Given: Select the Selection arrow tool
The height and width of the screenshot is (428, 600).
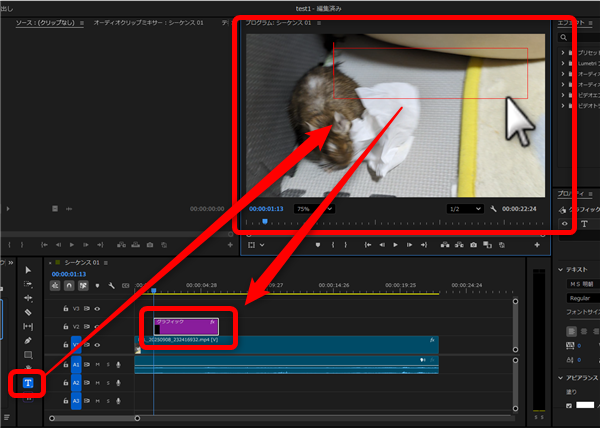Looking at the screenshot, I should [28, 270].
